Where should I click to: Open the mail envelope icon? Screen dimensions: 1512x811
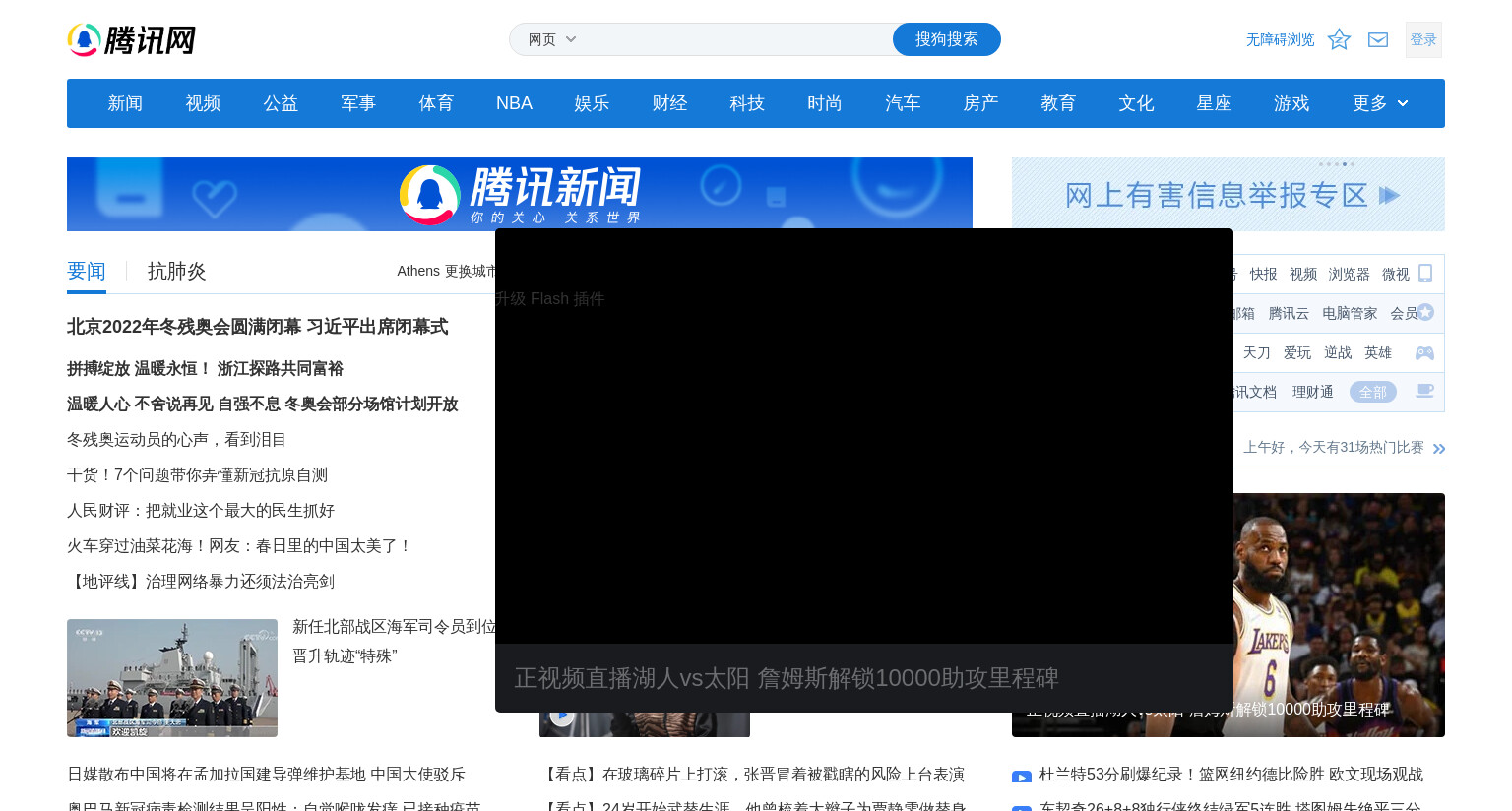point(1378,39)
